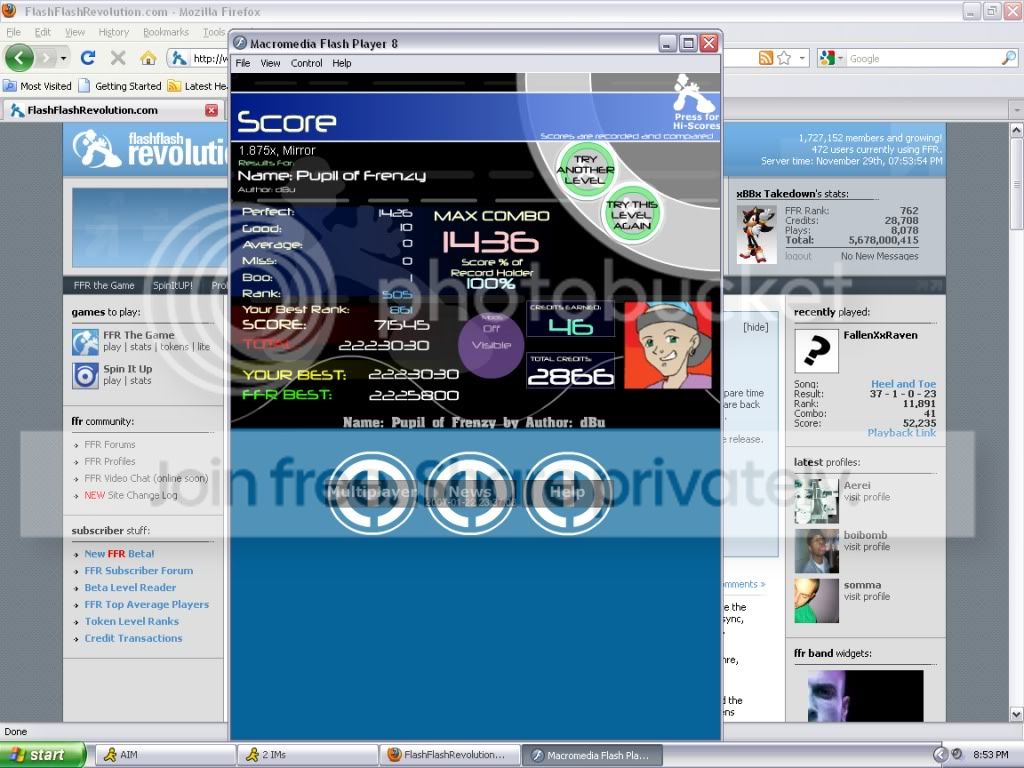Click the Windows Start button
Screen dimensions: 1024x768
pyautogui.click(x=36, y=755)
